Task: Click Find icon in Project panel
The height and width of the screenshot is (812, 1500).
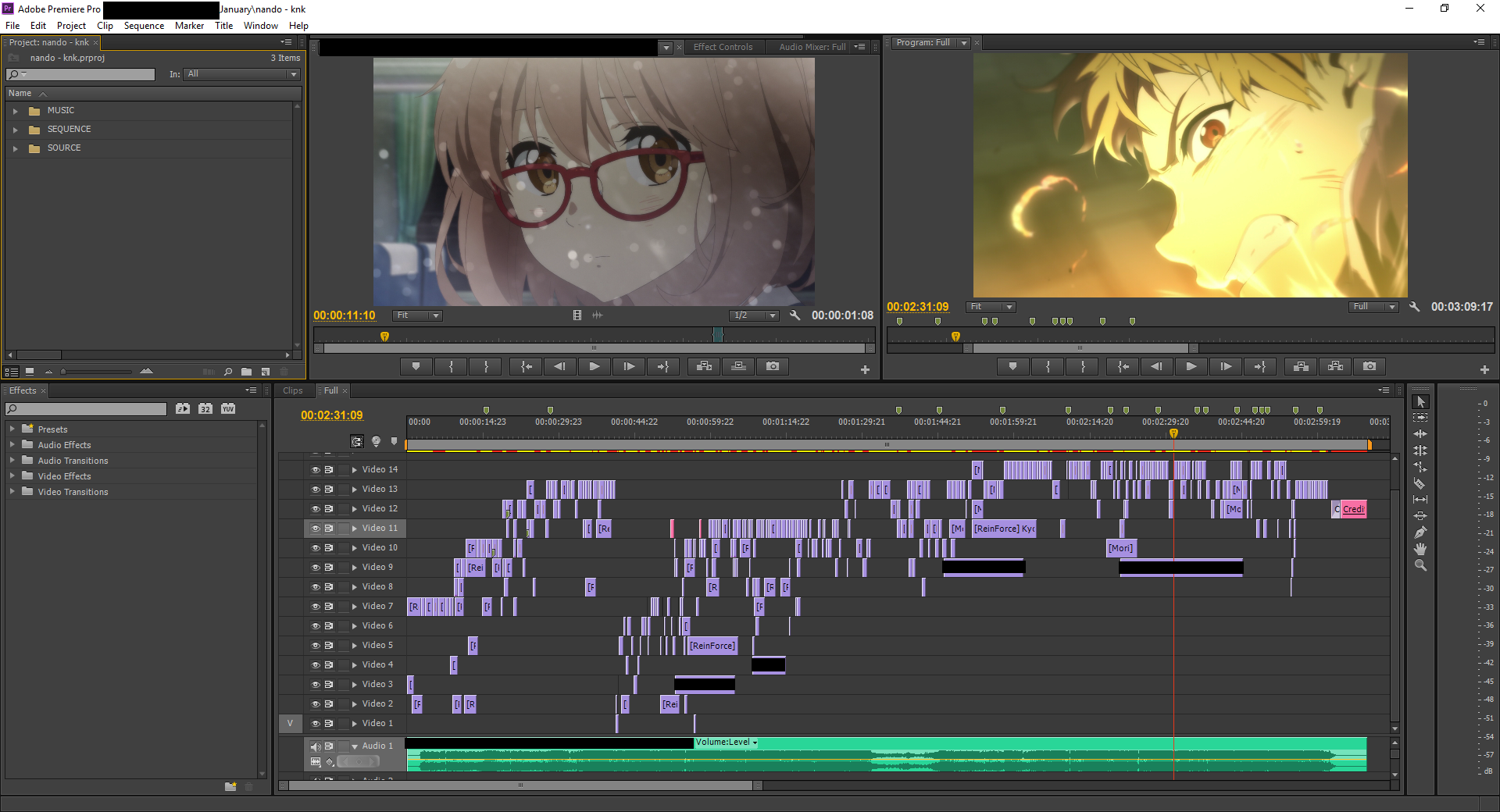Action: (x=228, y=372)
